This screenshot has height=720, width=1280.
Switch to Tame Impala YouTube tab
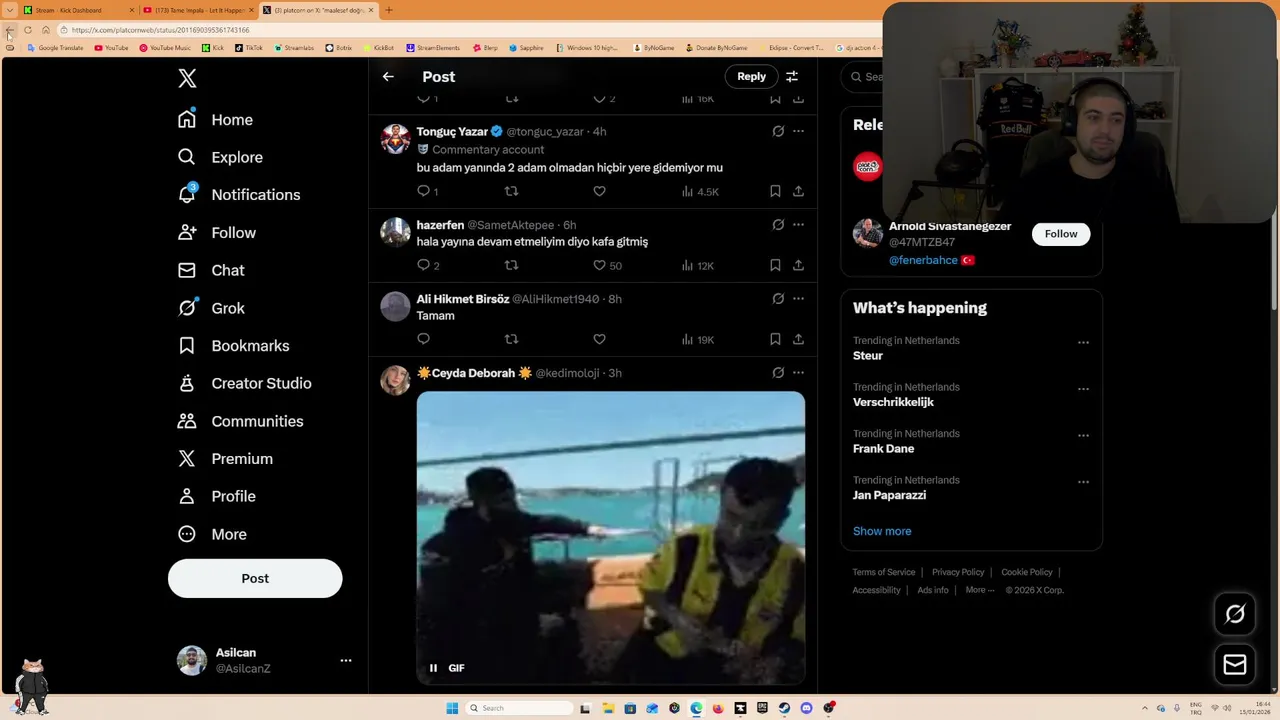tap(198, 10)
